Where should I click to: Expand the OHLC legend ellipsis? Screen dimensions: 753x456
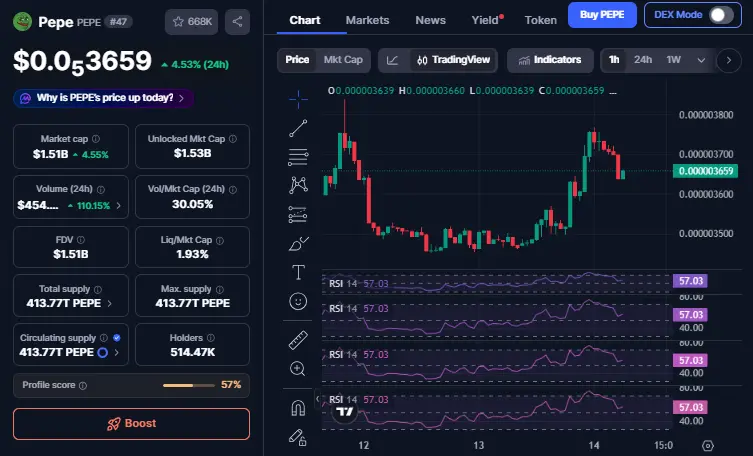[x=613, y=91]
